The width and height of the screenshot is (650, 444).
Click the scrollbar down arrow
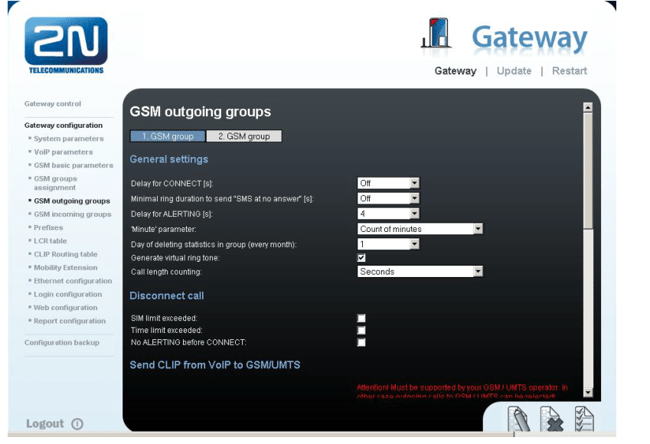(x=587, y=392)
